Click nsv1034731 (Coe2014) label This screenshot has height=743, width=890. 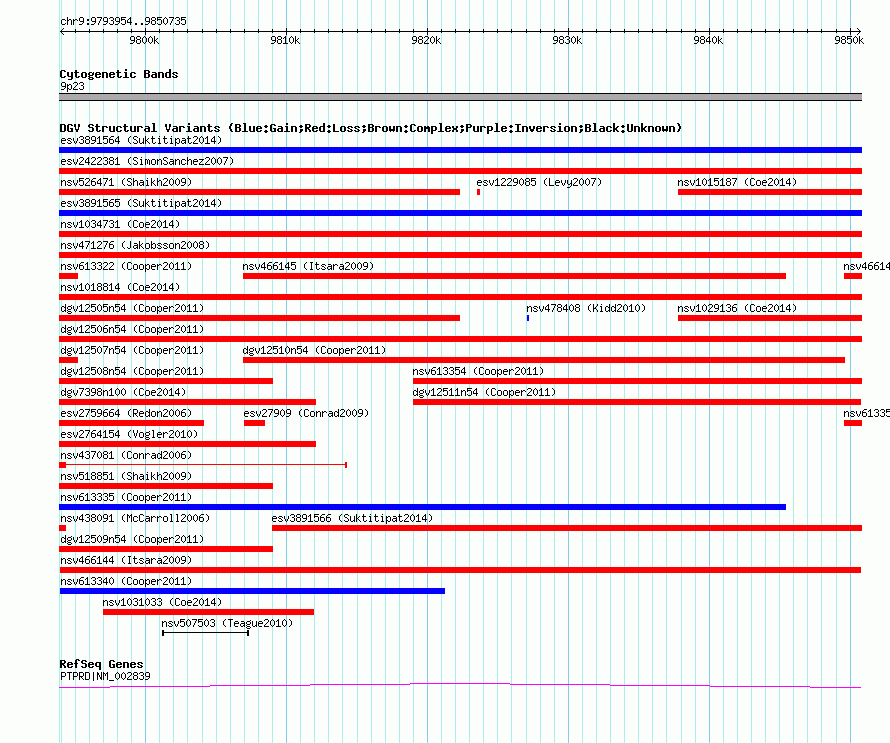[120, 224]
